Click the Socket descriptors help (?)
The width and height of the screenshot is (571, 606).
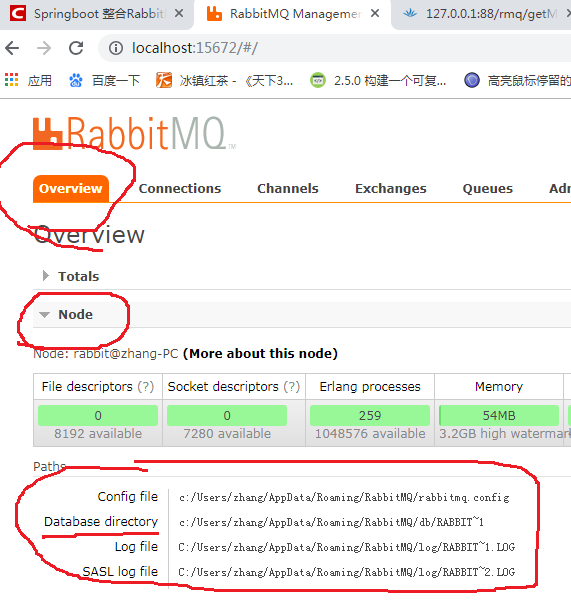[292, 386]
